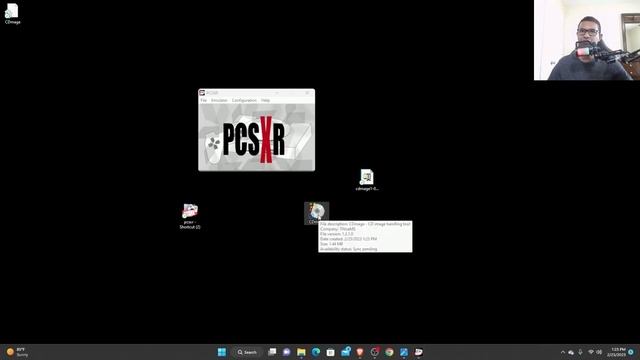Click the OneDrive cloud tray icon
This screenshot has width=640, height=360.
(571, 352)
